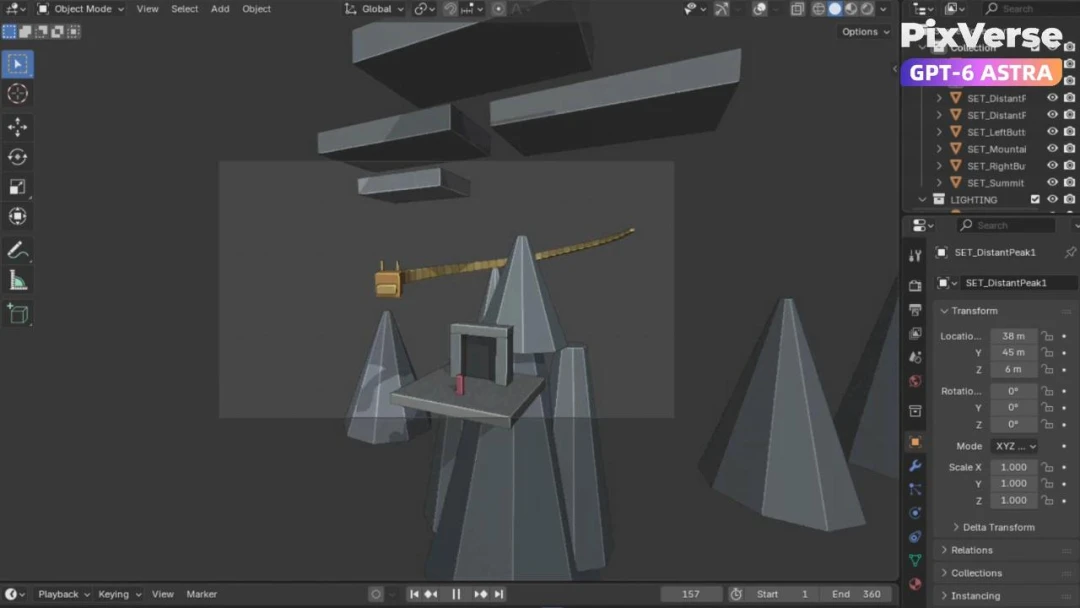Open the Object properties tab
Image resolution: width=1080 pixels, height=608 pixels.
click(x=915, y=442)
